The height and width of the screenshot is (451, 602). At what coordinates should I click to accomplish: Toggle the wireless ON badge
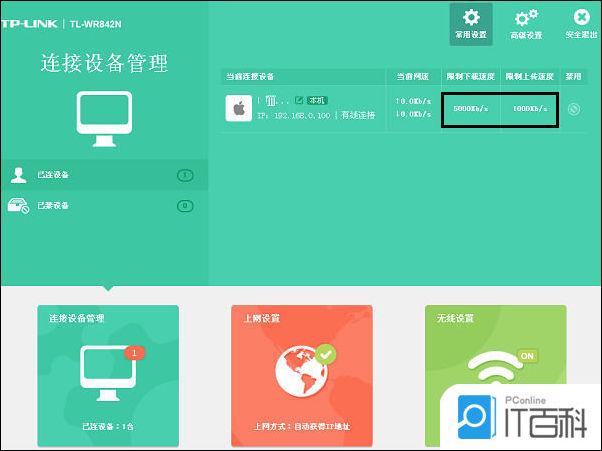click(x=527, y=355)
